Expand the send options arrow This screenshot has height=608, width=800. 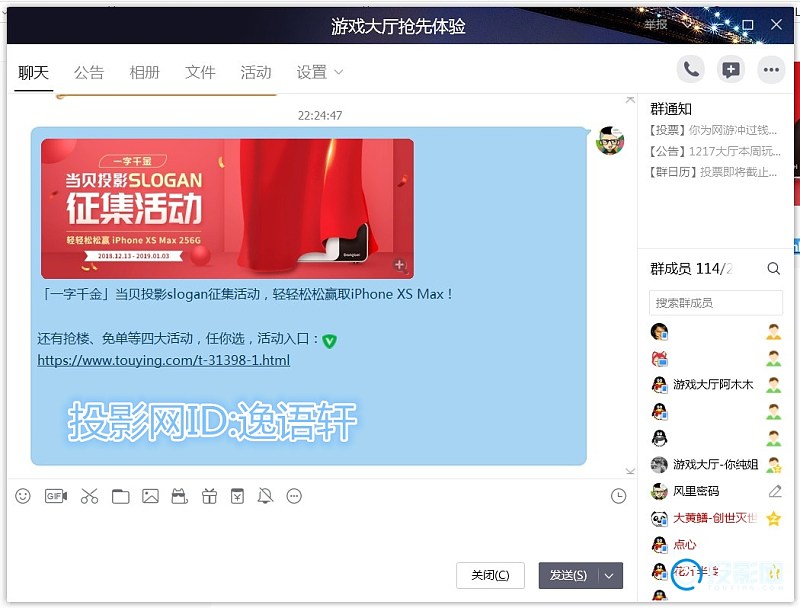(610, 575)
